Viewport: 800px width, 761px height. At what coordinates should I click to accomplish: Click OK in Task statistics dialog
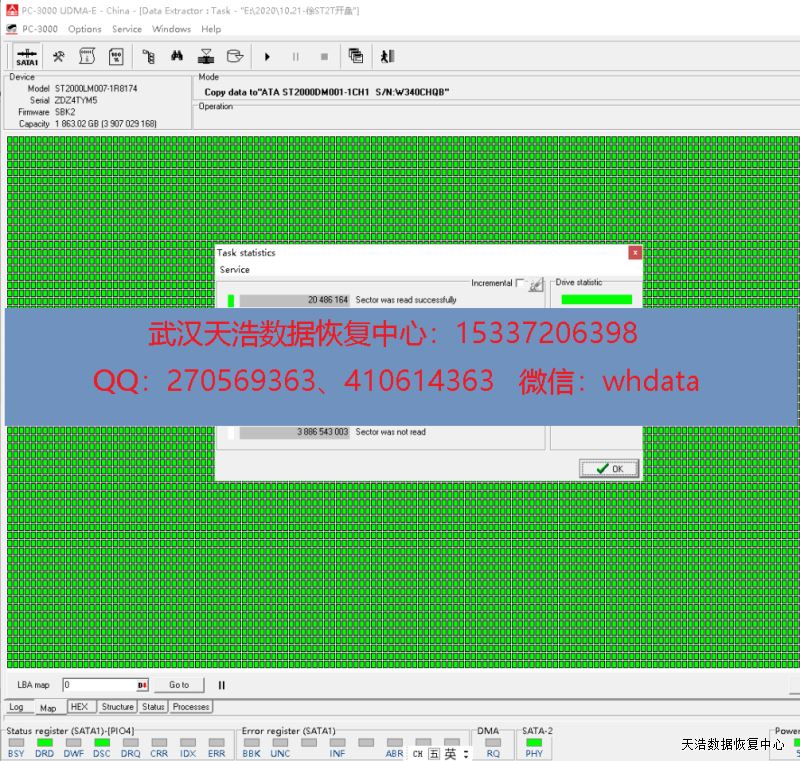pos(609,468)
